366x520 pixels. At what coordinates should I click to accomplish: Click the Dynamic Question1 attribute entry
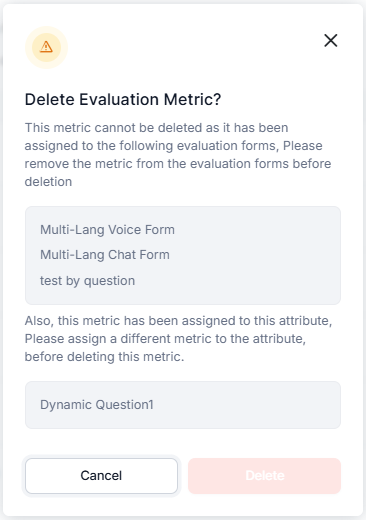click(x=97, y=405)
